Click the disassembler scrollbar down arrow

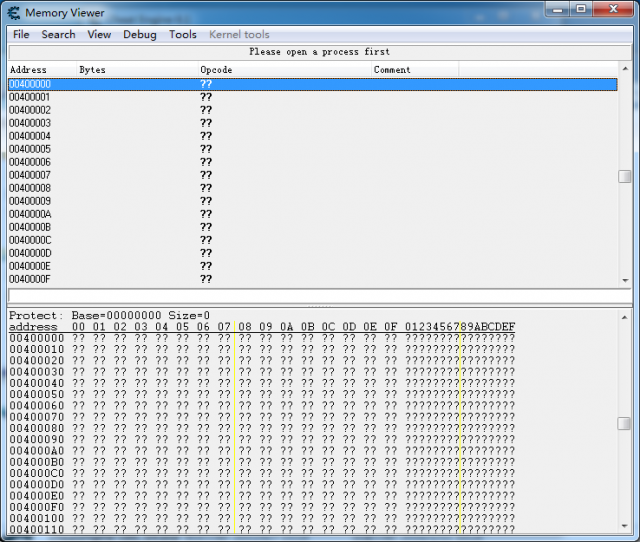625,280
